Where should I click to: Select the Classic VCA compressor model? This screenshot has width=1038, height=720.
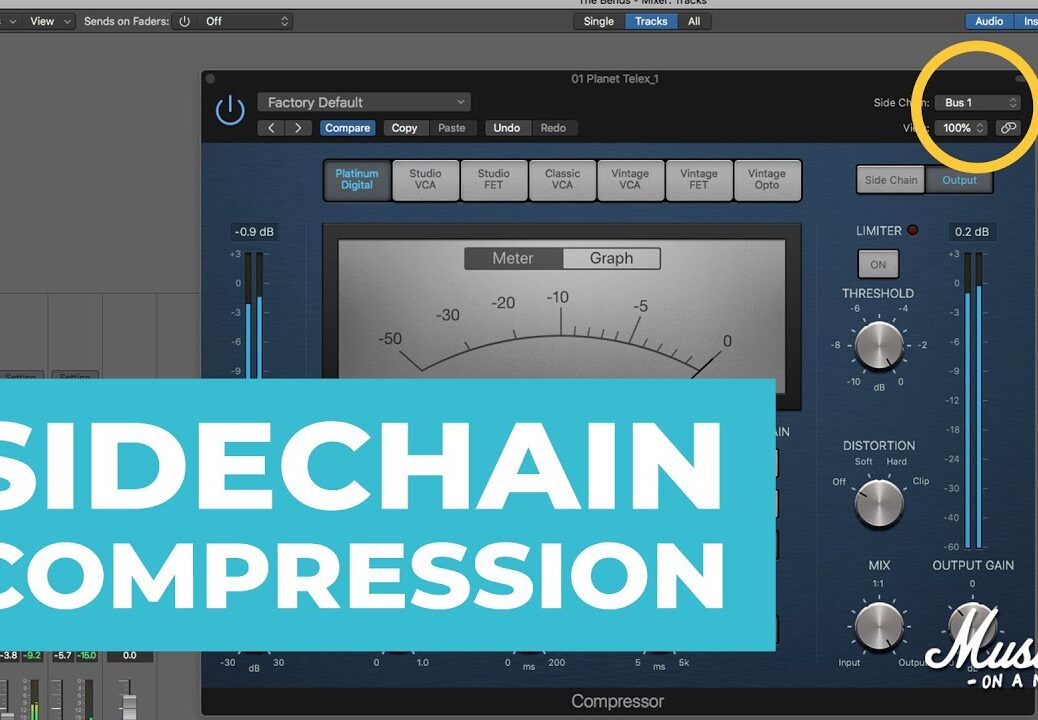(562, 179)
